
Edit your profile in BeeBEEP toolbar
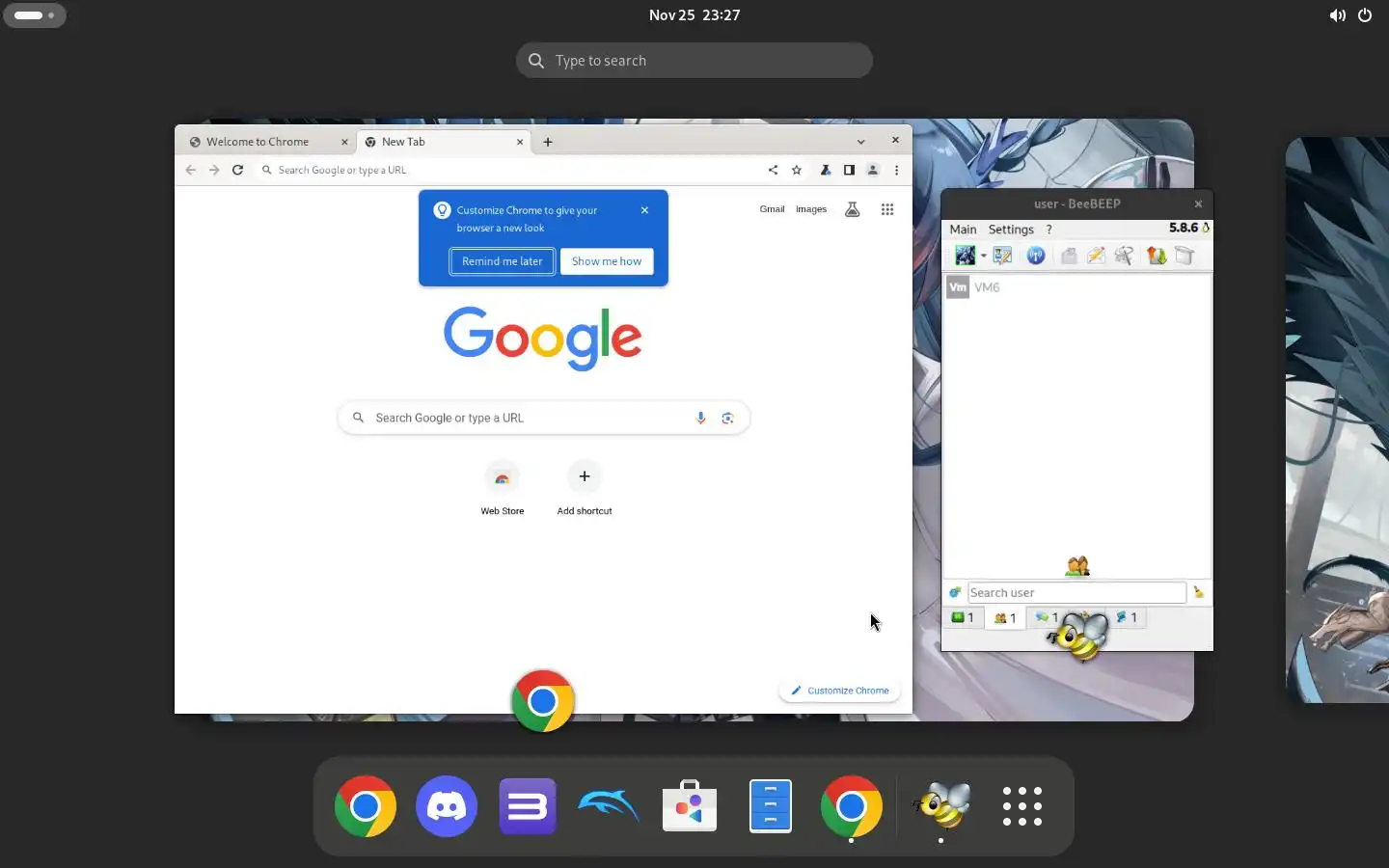click(x=1003, y=256)
